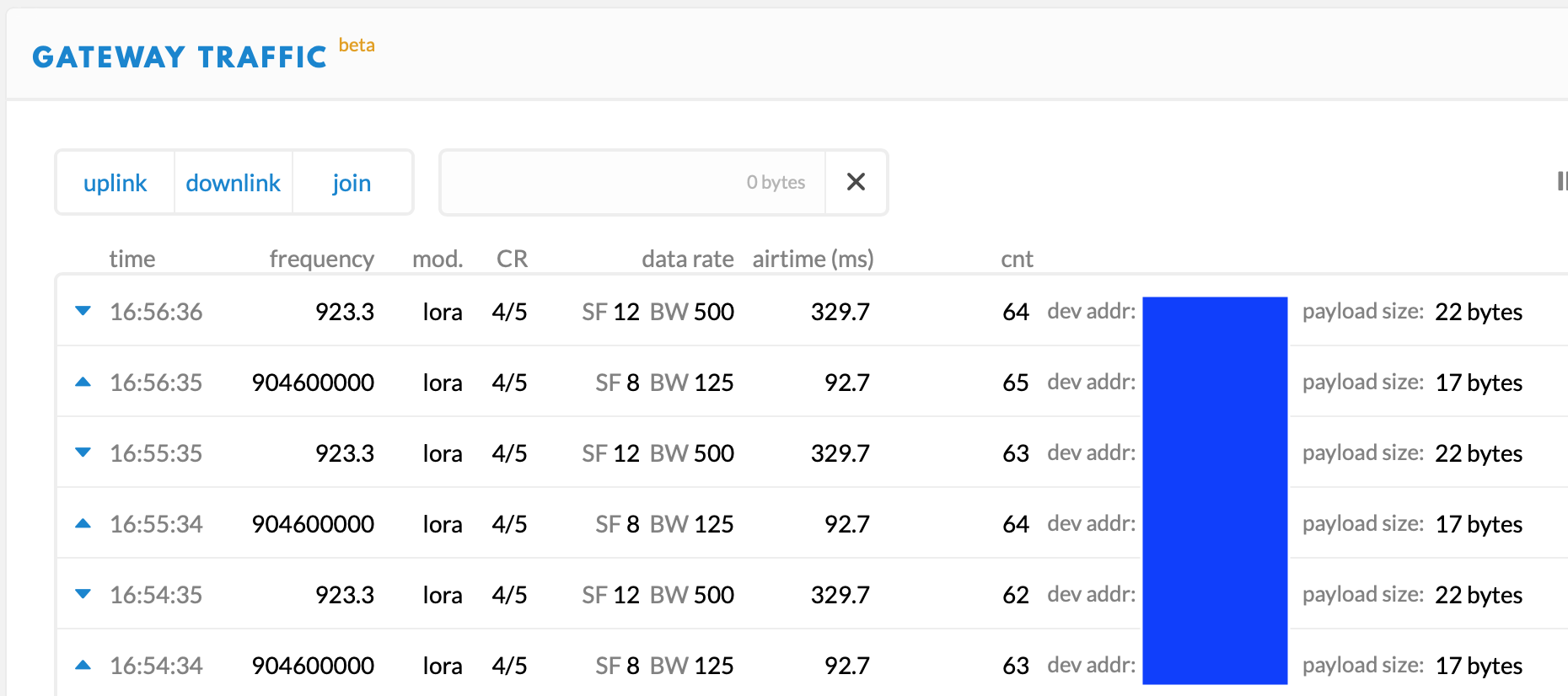Click 'SF 12 BW 500' in 16:55:35 row
Screen dimensions: 1568x696
(658, 453)
